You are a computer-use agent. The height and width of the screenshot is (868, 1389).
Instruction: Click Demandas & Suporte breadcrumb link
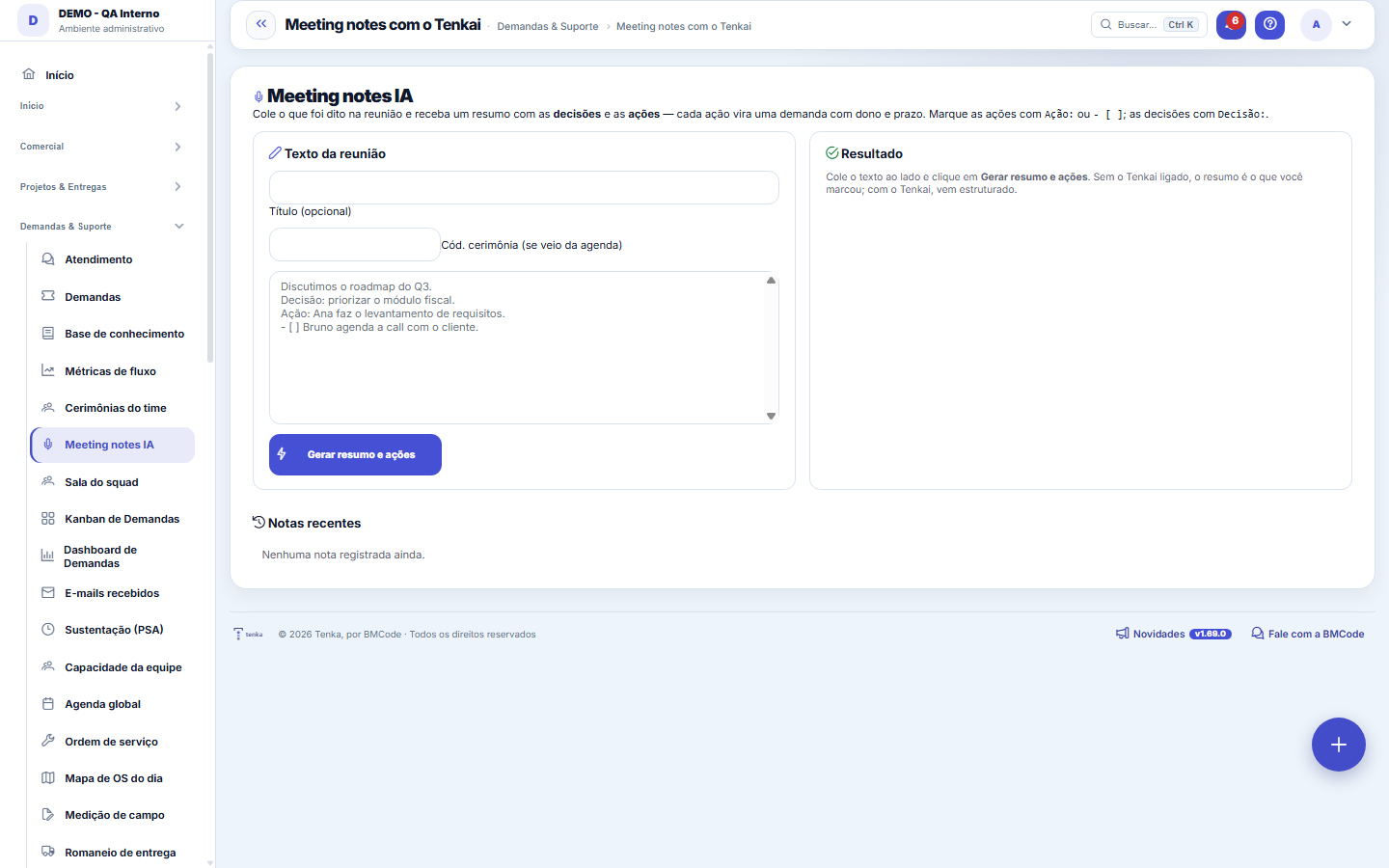coord(548,26)
